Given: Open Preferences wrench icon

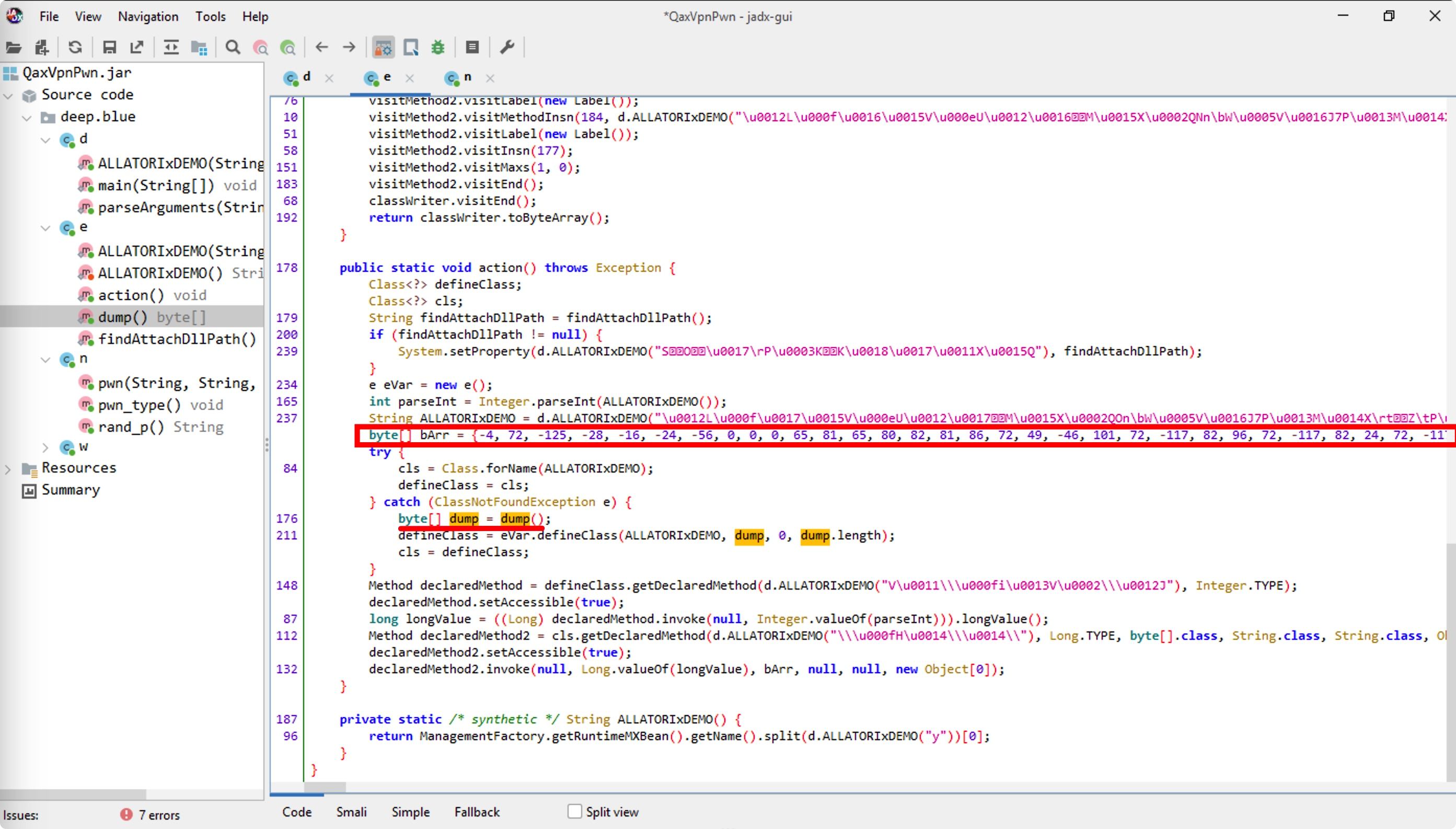Looking at the screenshot, I should (x=506, y=47).
